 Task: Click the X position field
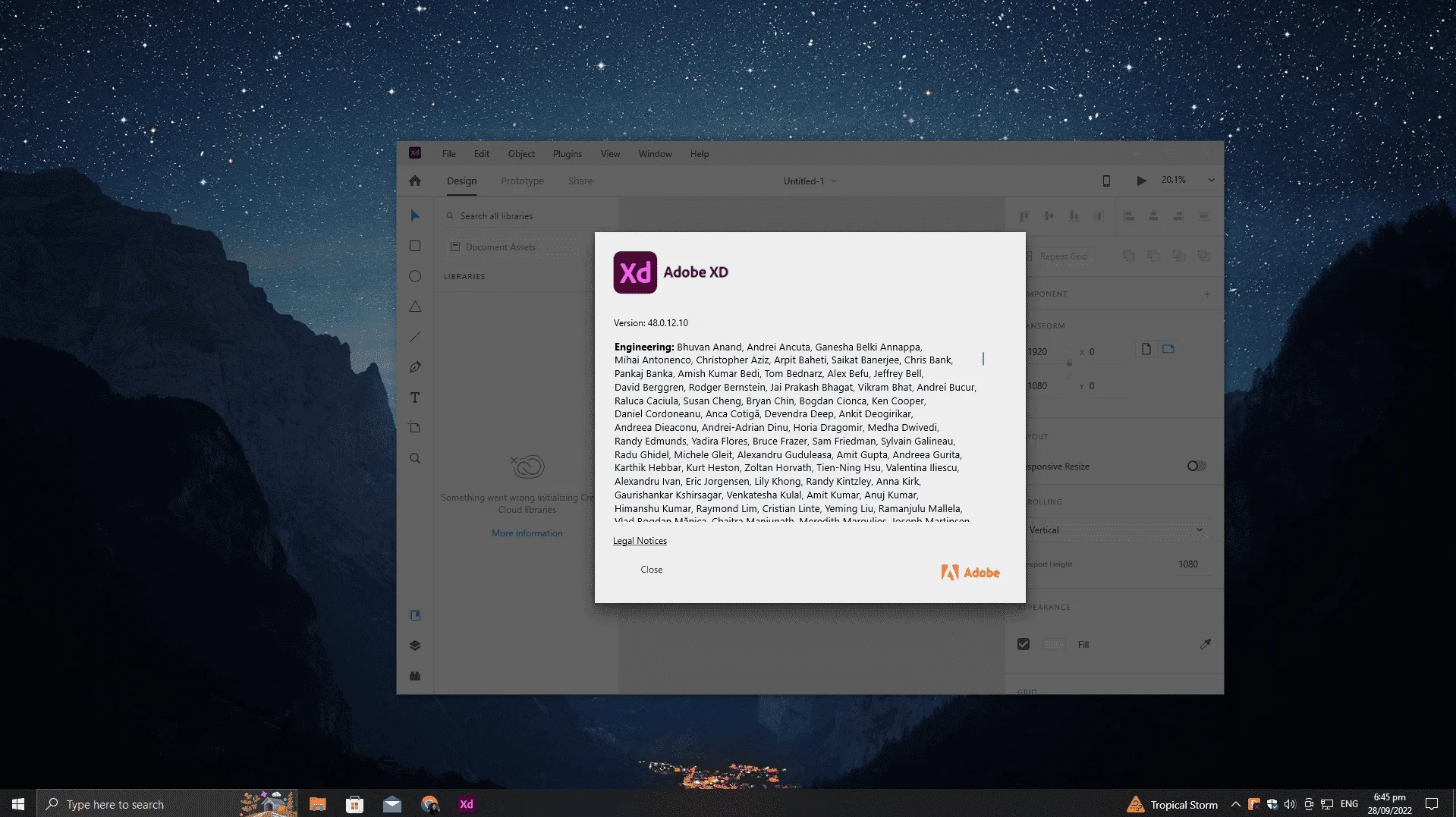coord(1108,352)
